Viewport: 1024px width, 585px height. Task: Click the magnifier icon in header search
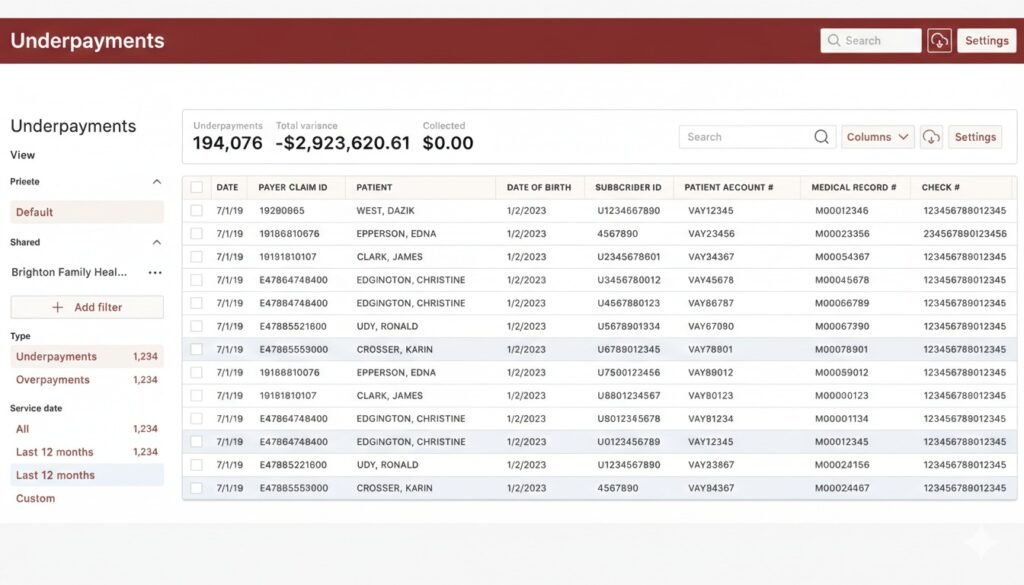(834, 41)
